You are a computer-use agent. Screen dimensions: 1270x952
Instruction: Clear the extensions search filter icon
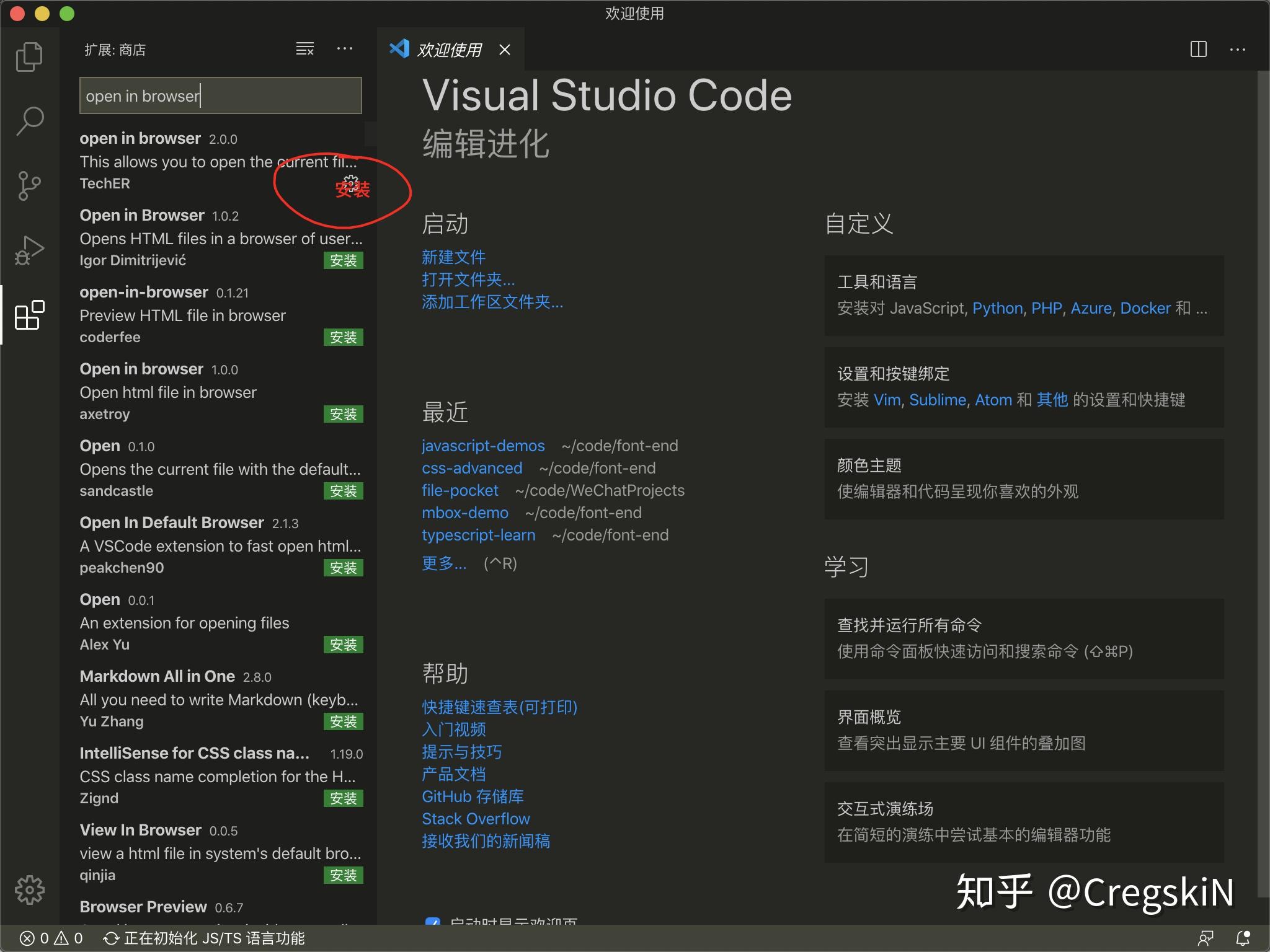point(305,48)
